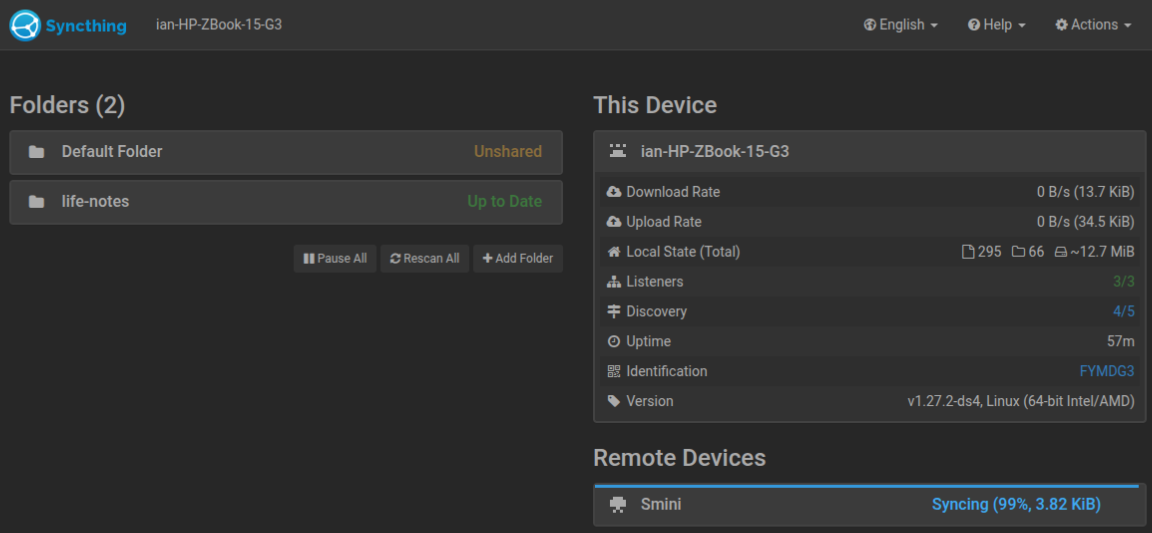Click the Rescan All button
Viewport: 1152px width, 533px height.
[425, 259]
